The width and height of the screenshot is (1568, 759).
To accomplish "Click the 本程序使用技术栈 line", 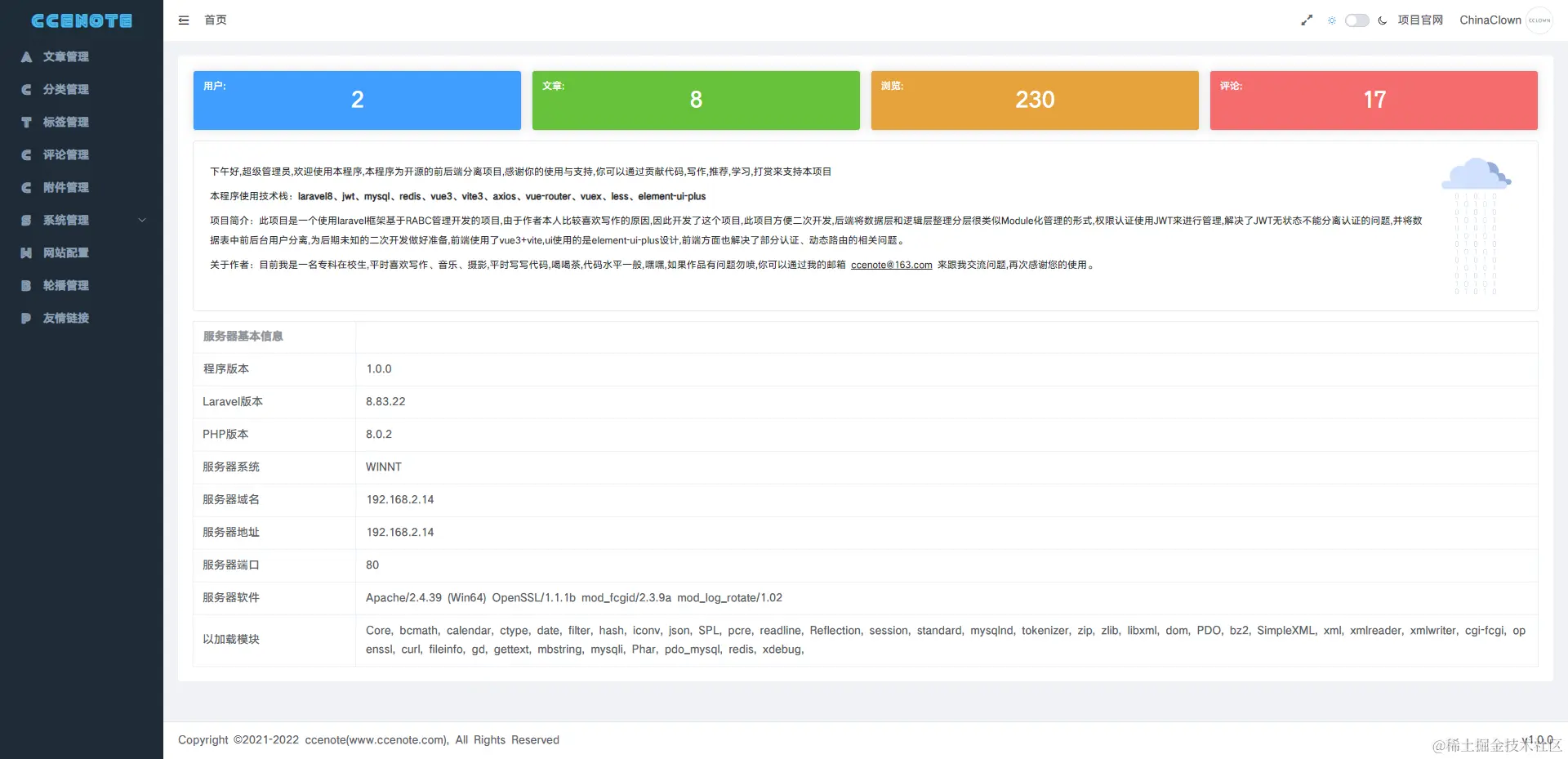I will pyautogui.click(x=458, y=196).
